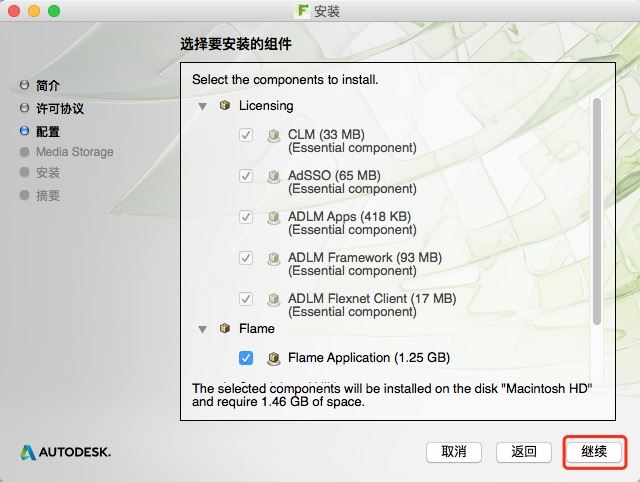This screenshot has width=640, height=482.
Task: Select Flame Application (1.25 GB) text
Action: [x=369, y=358]
